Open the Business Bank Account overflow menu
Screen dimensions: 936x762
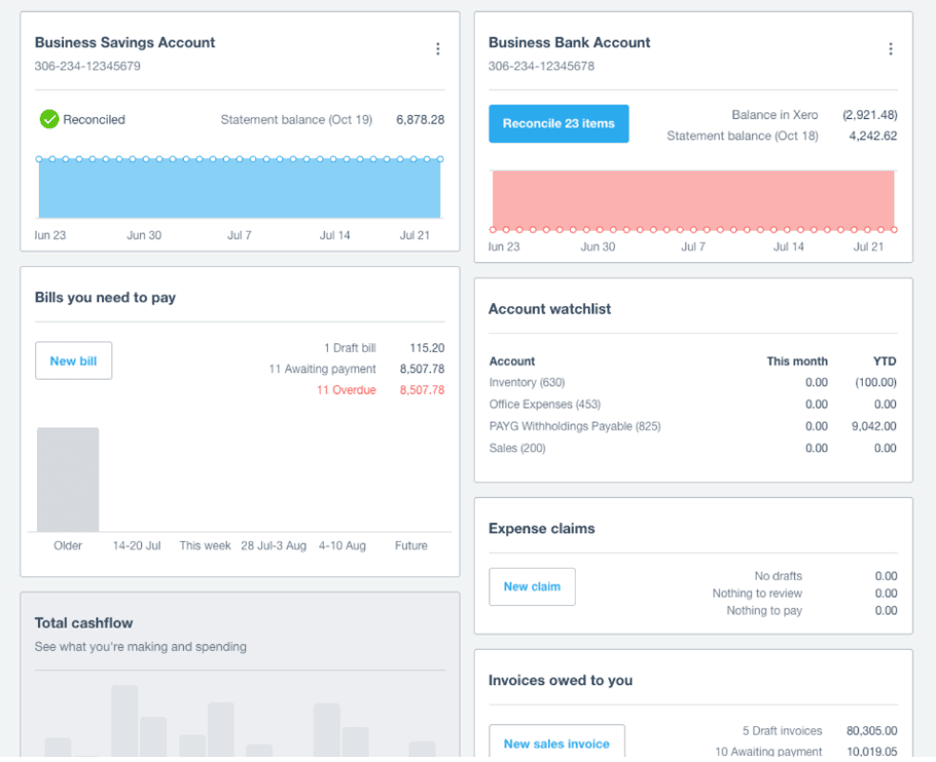point(891,48)
